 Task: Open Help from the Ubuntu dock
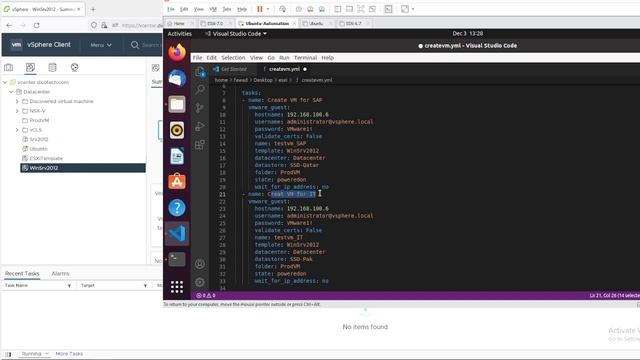(177, 208)
